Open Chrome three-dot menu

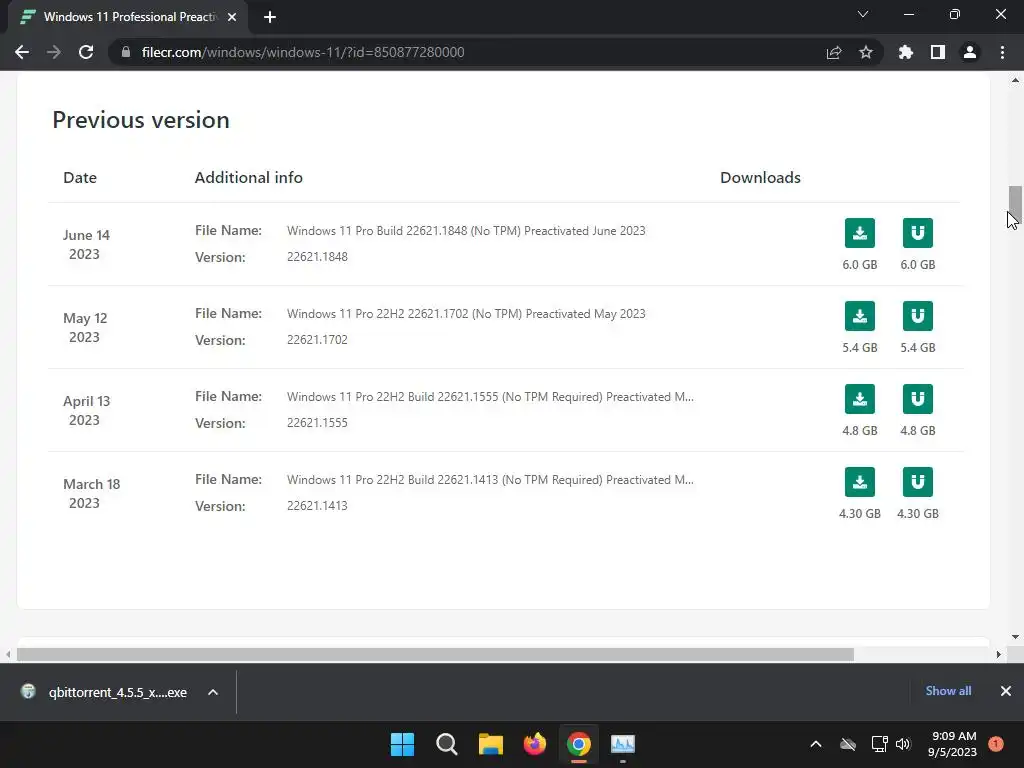1002,52
